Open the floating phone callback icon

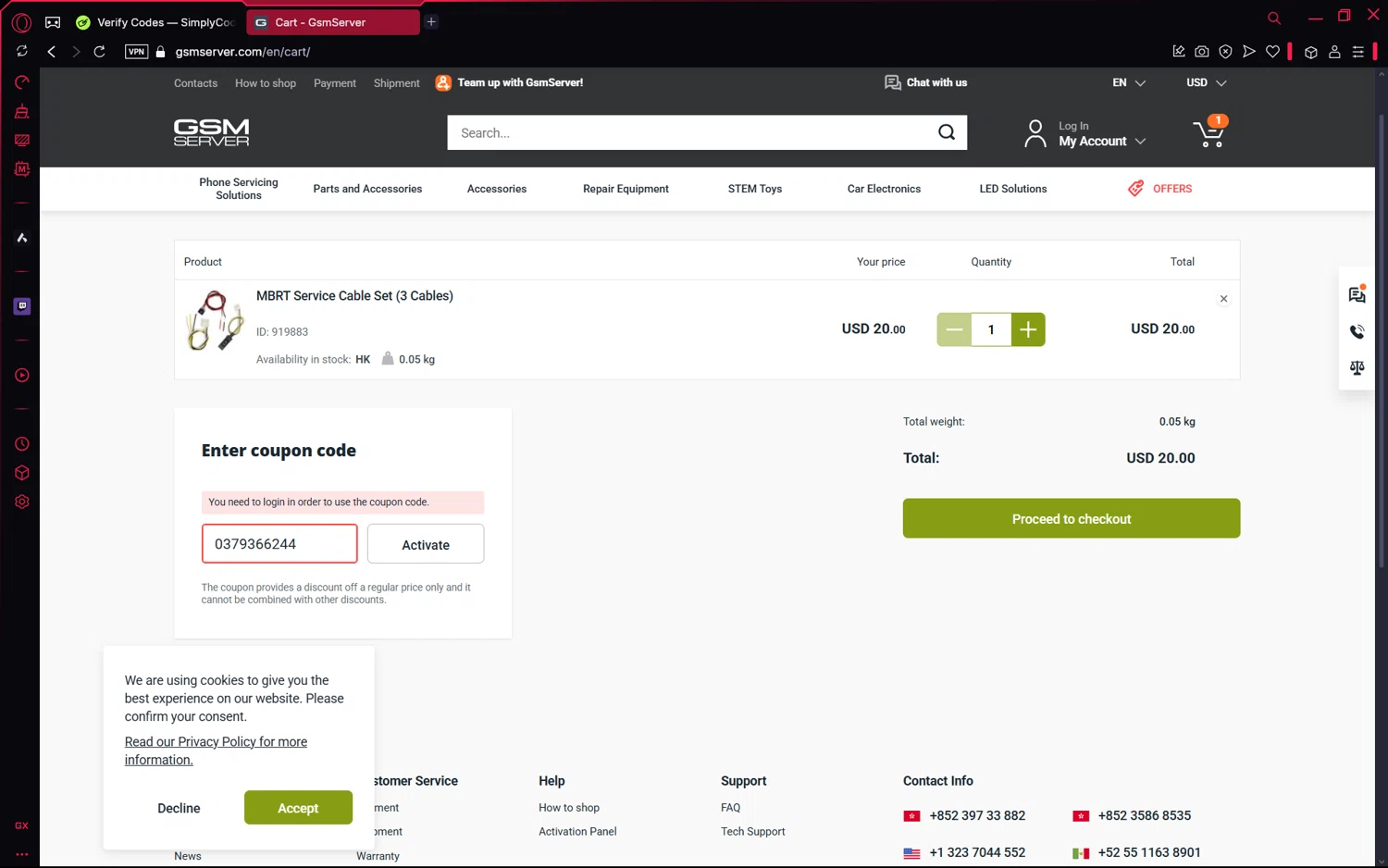pyautogui.click(x=1357, y=331)
